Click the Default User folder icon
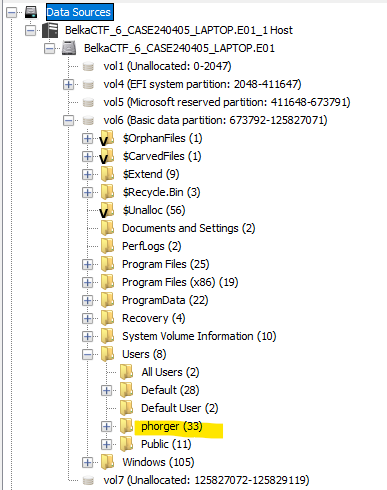Viewport: 387px width, 490px height. (126, 408)
